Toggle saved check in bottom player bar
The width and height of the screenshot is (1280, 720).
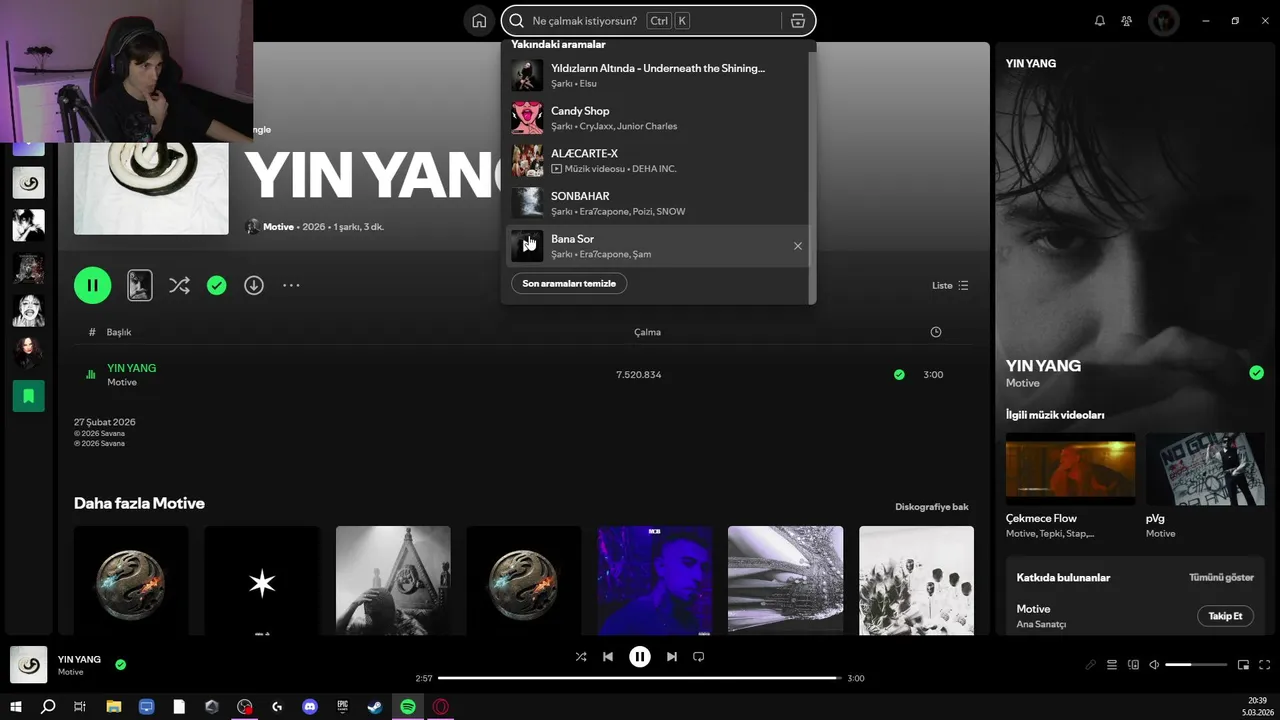click(120, 665)
